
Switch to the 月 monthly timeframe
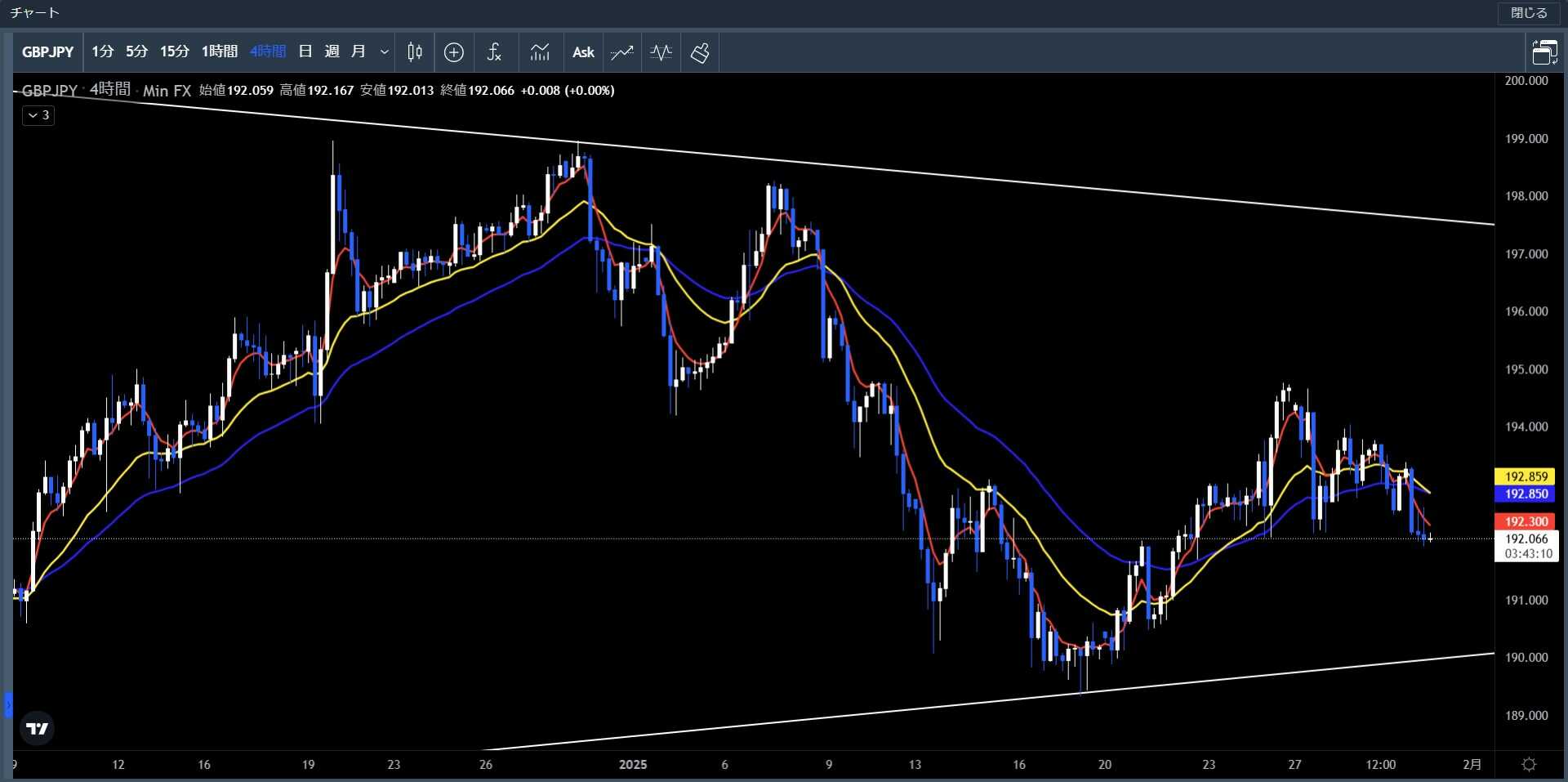pyautogui.click(x=358, y=52)
